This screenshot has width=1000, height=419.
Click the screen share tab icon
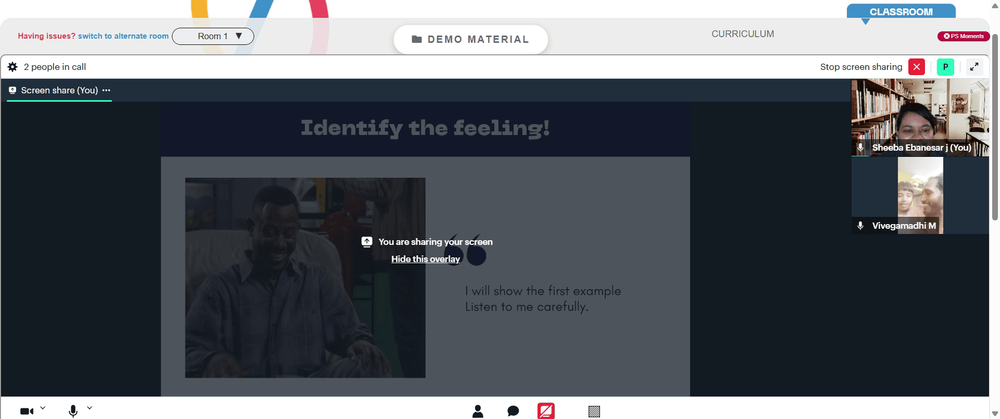click(x=12, y=91)
